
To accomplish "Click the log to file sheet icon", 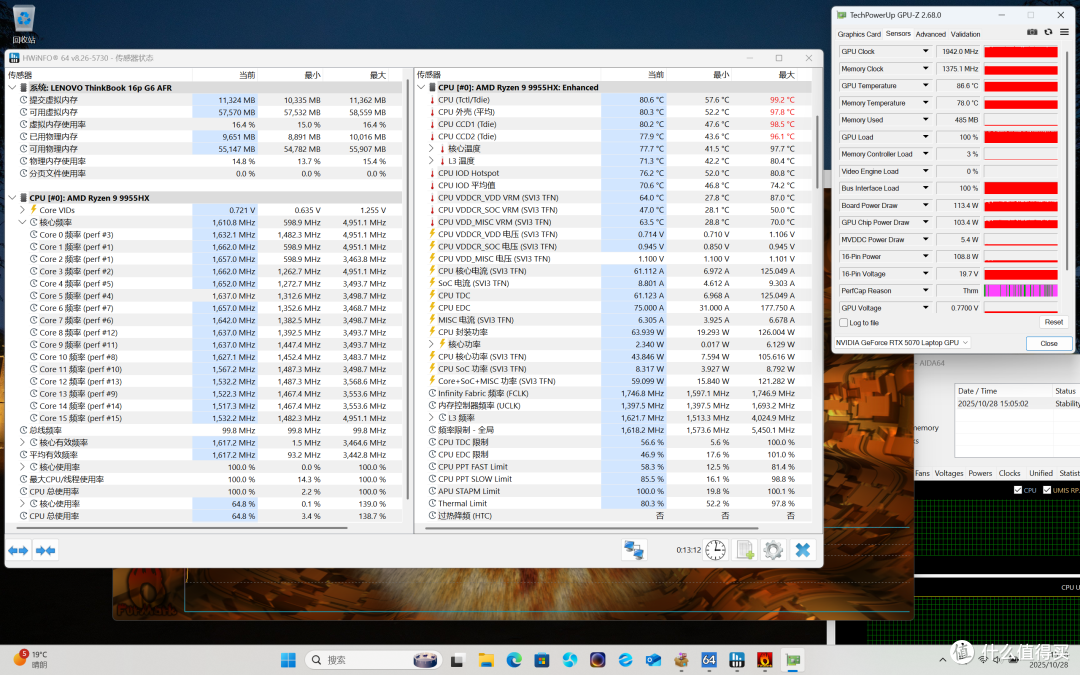I will (745, 550).
